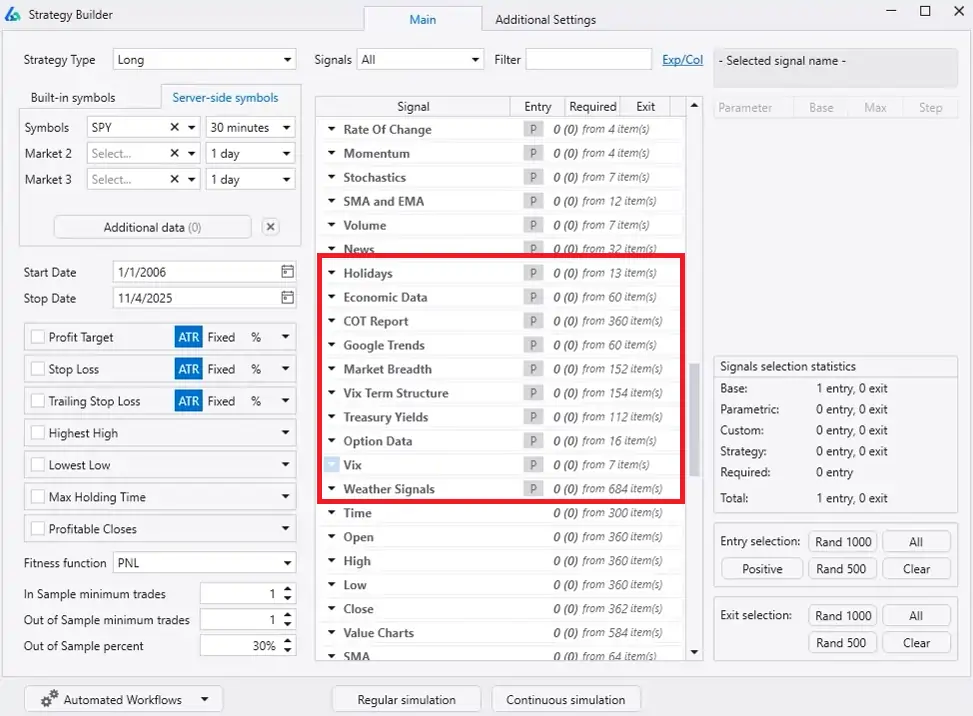Viewport: 973px width, 716px height.
Task: Select the Built-in symbols tab
Action: [x=73, y=98]
